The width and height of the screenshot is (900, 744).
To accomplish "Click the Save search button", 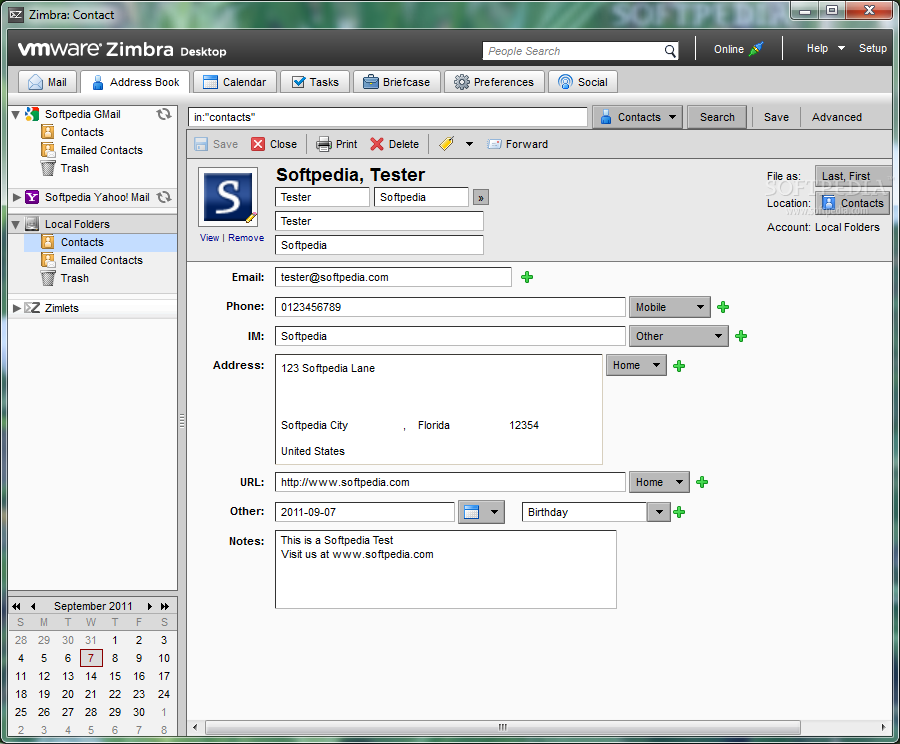I will coord(776,117).
